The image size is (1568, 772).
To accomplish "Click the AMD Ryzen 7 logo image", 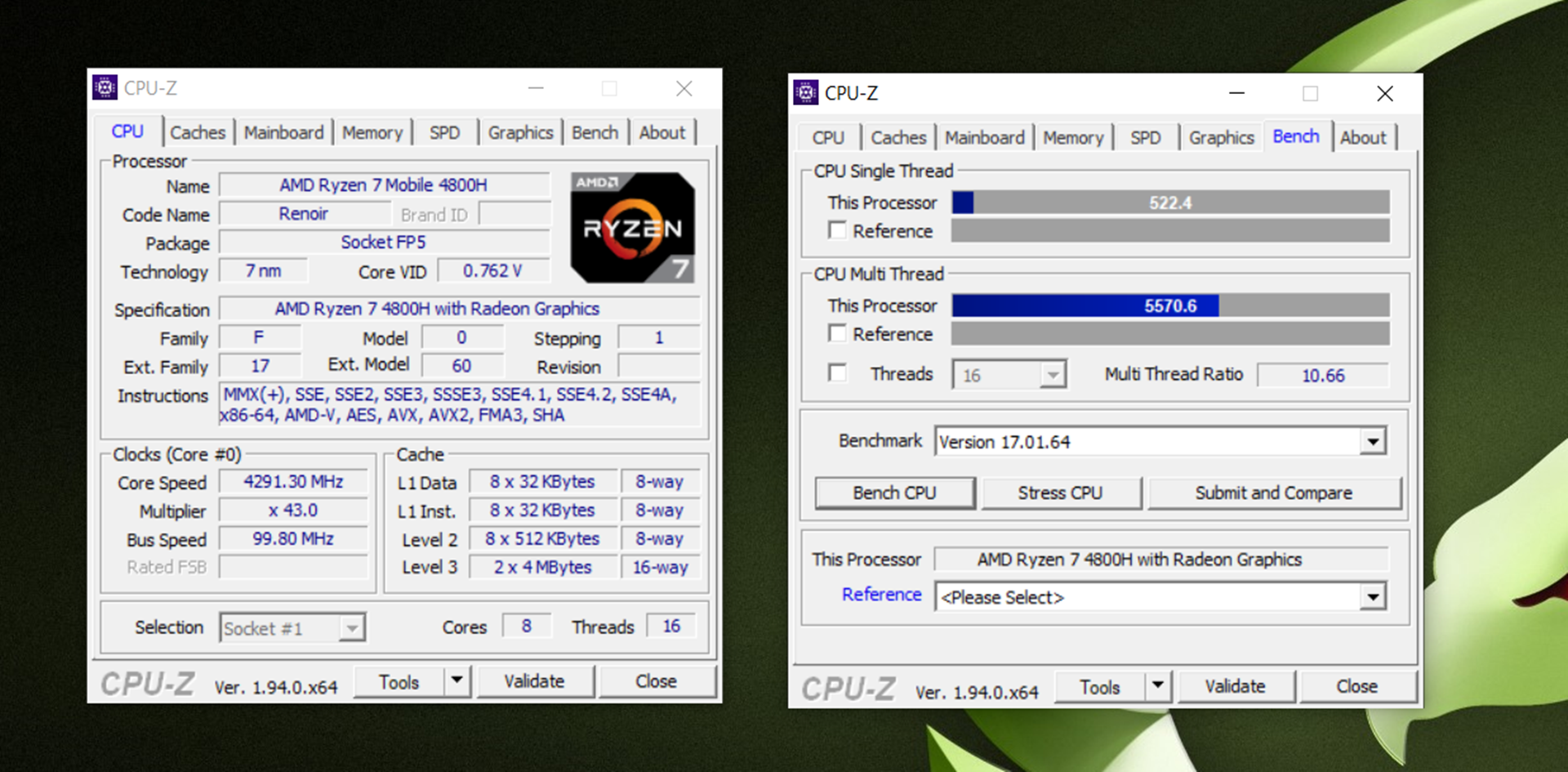I will coord(633,228).
